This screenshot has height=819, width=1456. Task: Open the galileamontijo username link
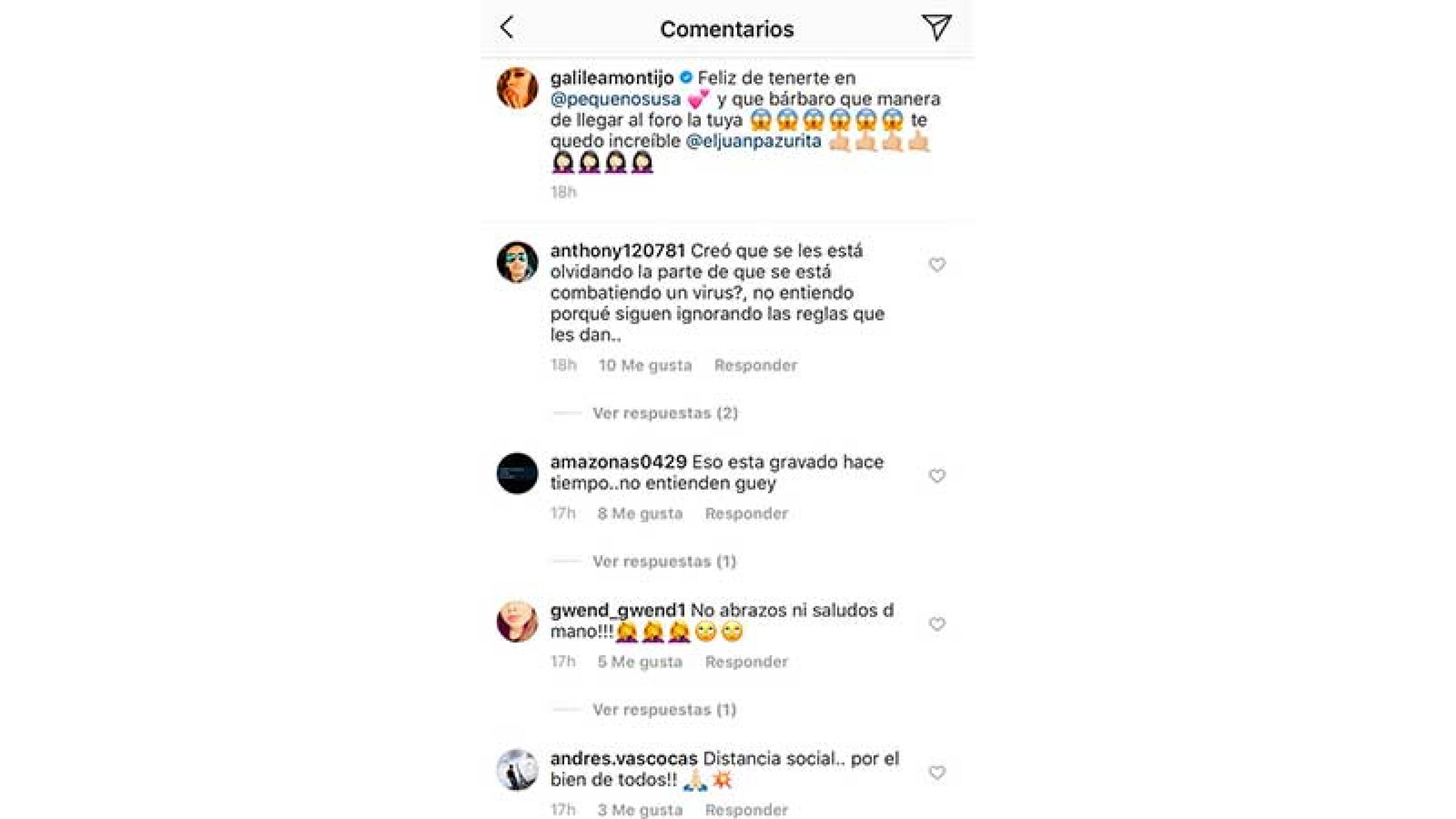[611, 78]
